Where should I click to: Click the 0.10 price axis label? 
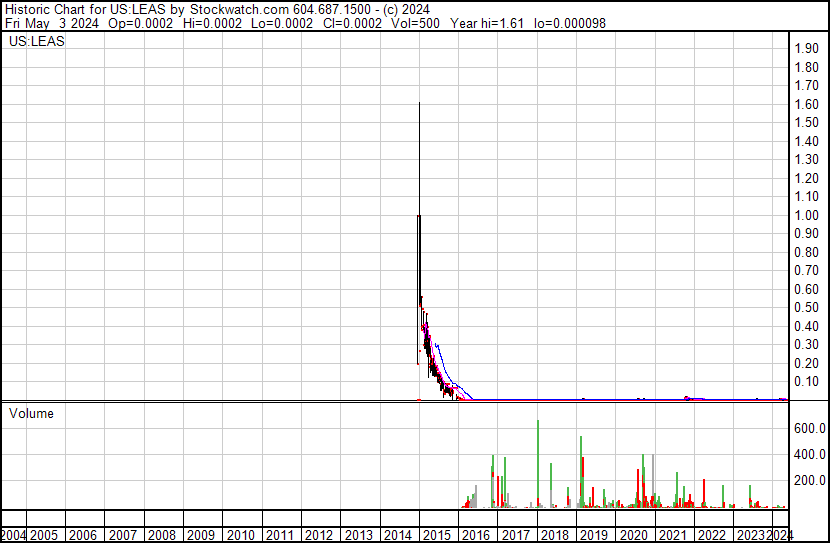(x=807, y=382)
